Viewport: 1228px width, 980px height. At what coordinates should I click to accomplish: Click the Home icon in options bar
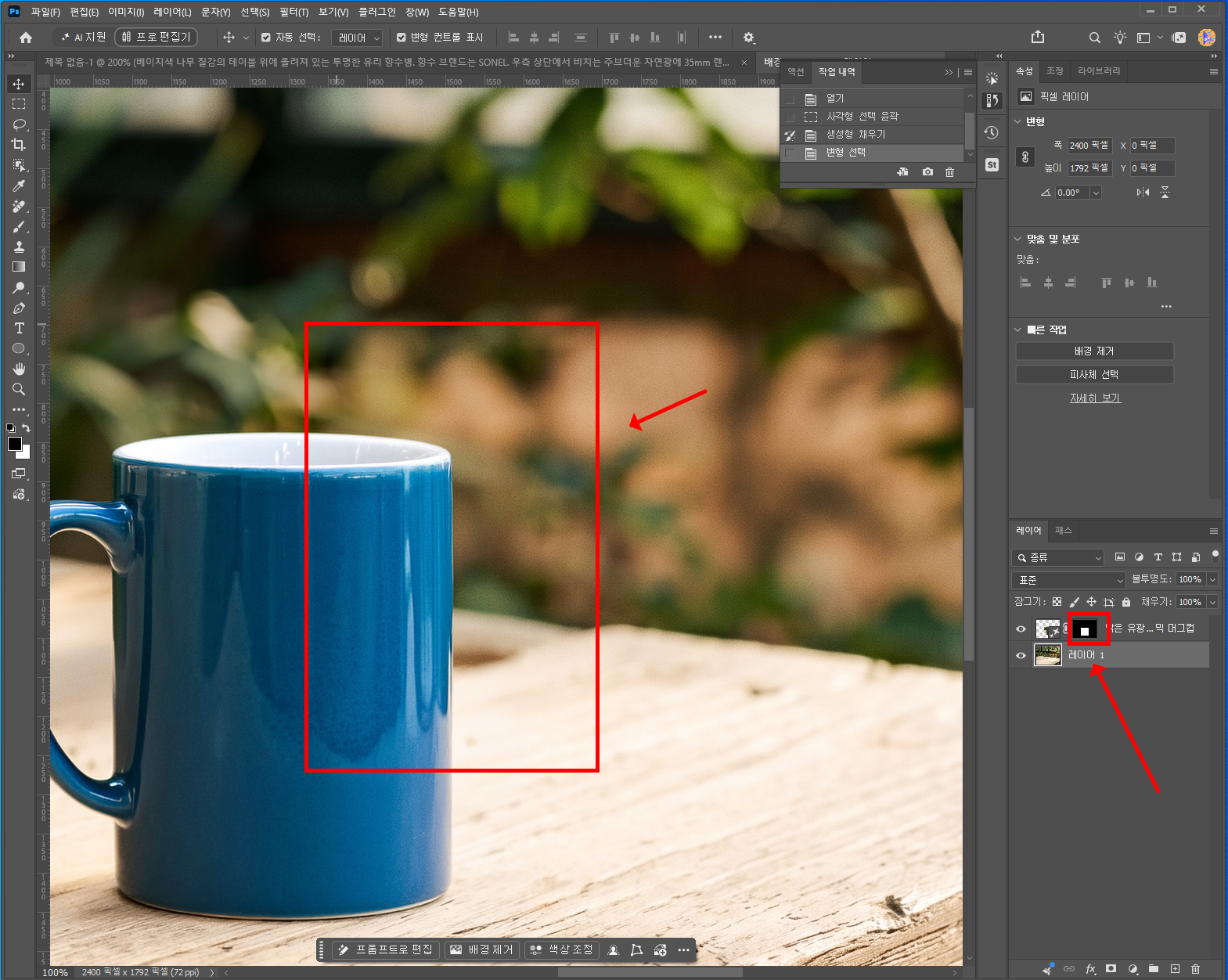26,38
